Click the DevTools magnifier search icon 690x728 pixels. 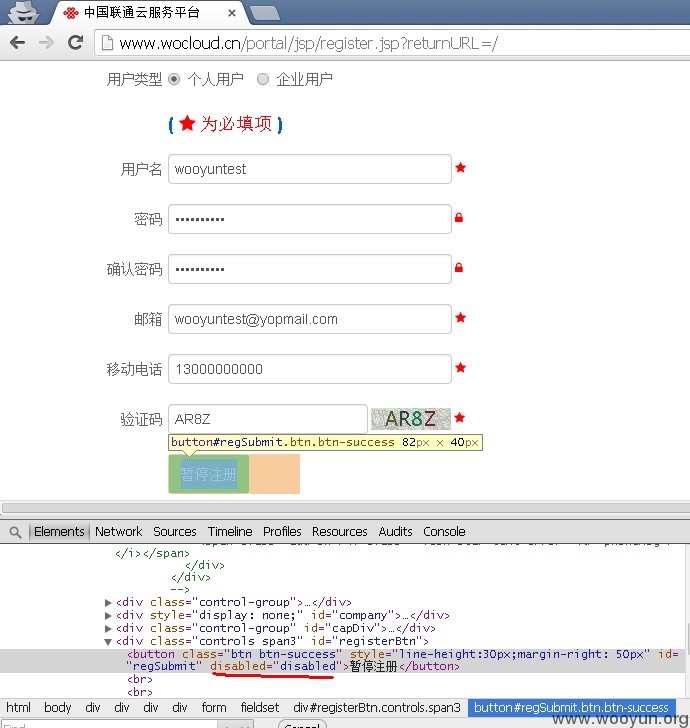(x=15, y=532)
